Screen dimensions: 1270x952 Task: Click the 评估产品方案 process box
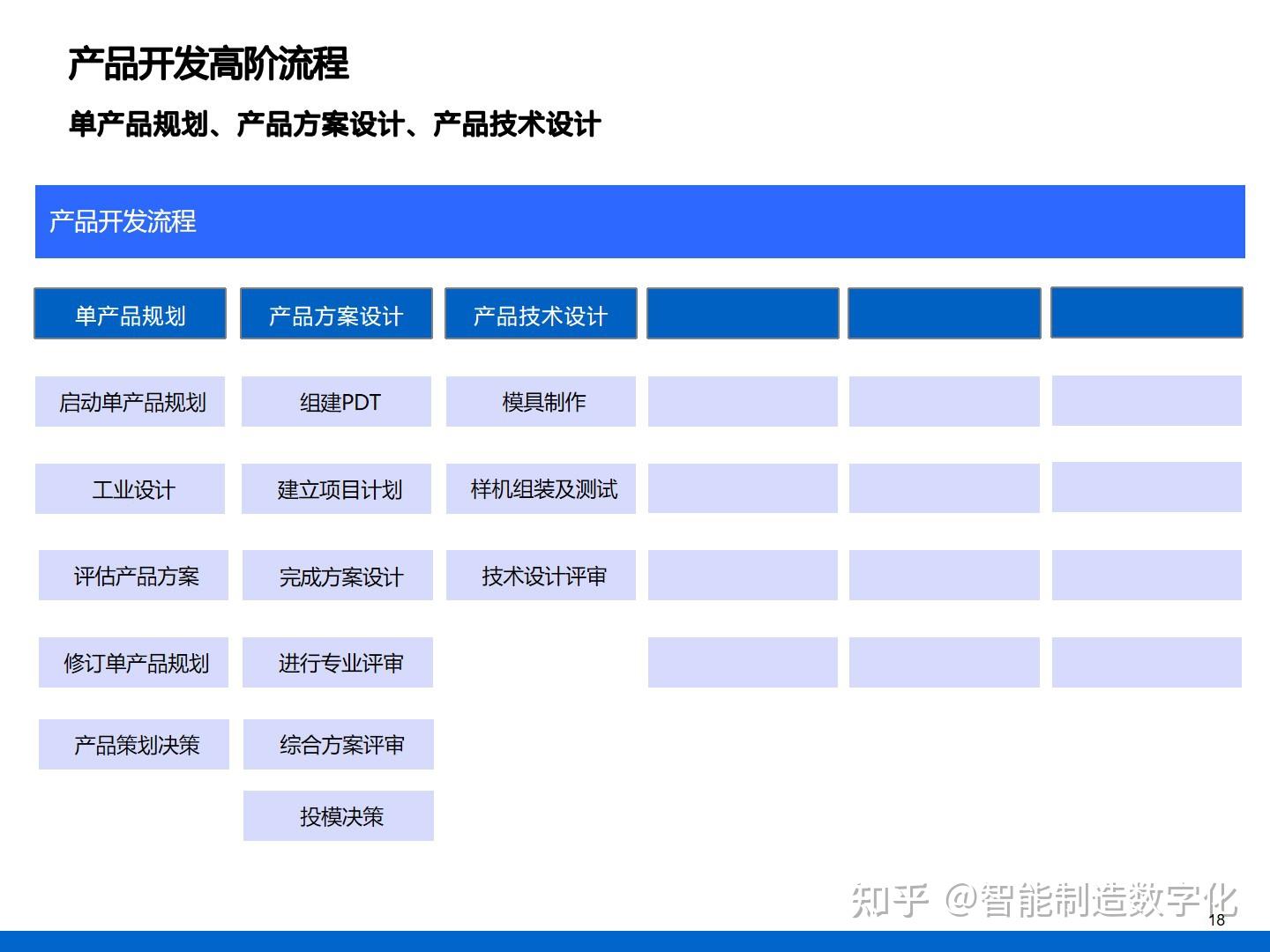132,576
